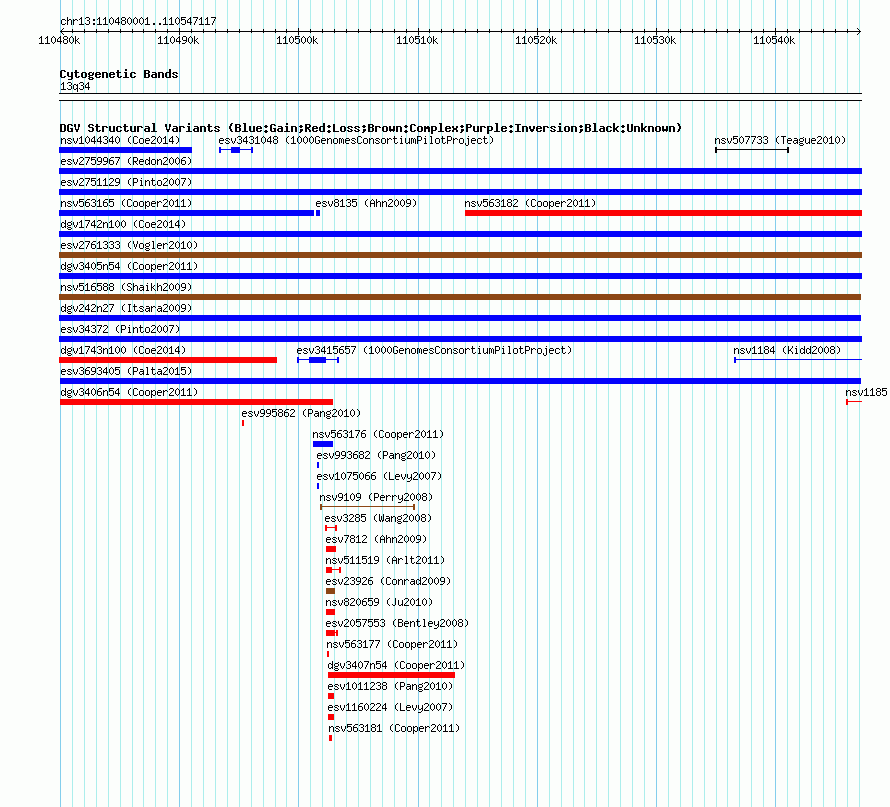Viewport: 890px width, 807px height.
Task: Open esv3431048 1000GenomesConsortiumPilotProject variant
Action: (356, 140)
